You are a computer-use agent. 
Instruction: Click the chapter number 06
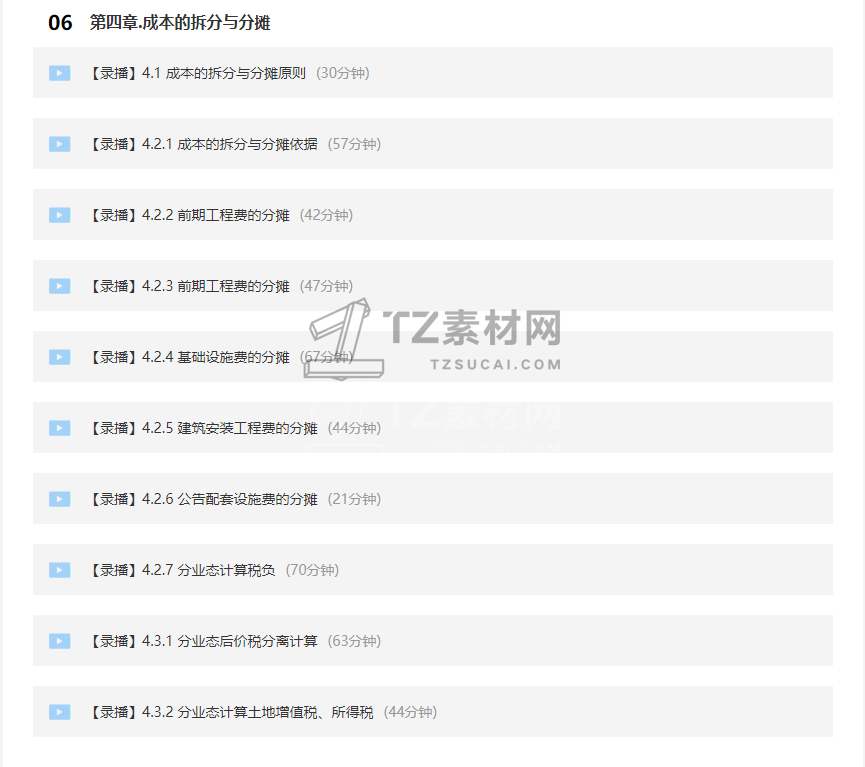tap(60, 23)
